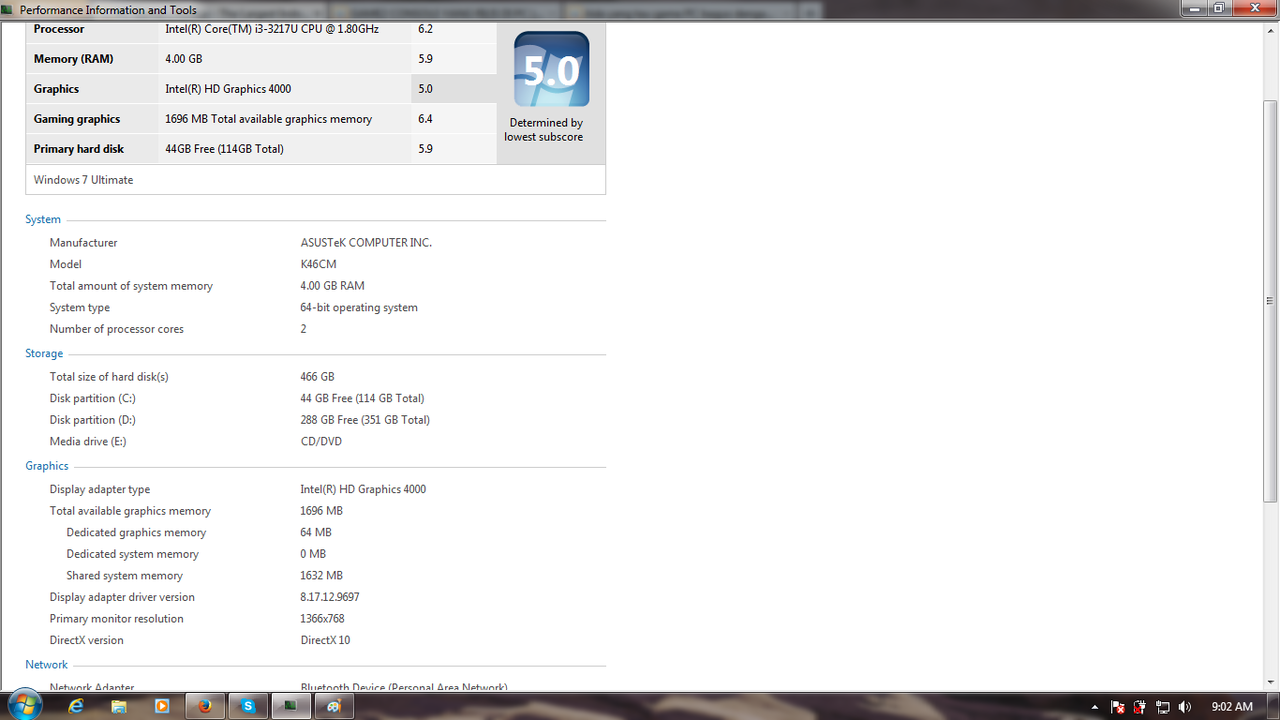The height and width of the screenshot is (720, 1280).
Task: Close the Performance Information and Tools window
Action: click(1254, 8)
